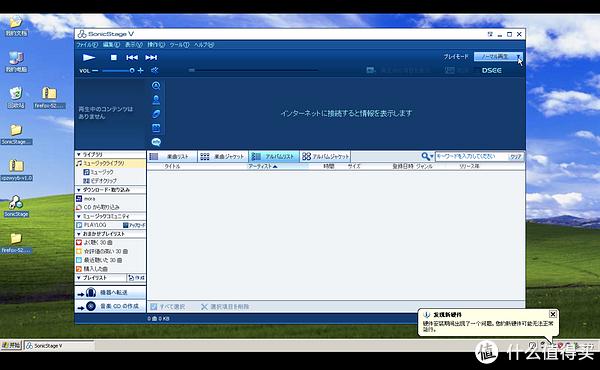Open the SonicStage desktop shortcut icon
This screenshot has width=600, height=370.
[x=16, y=206]
